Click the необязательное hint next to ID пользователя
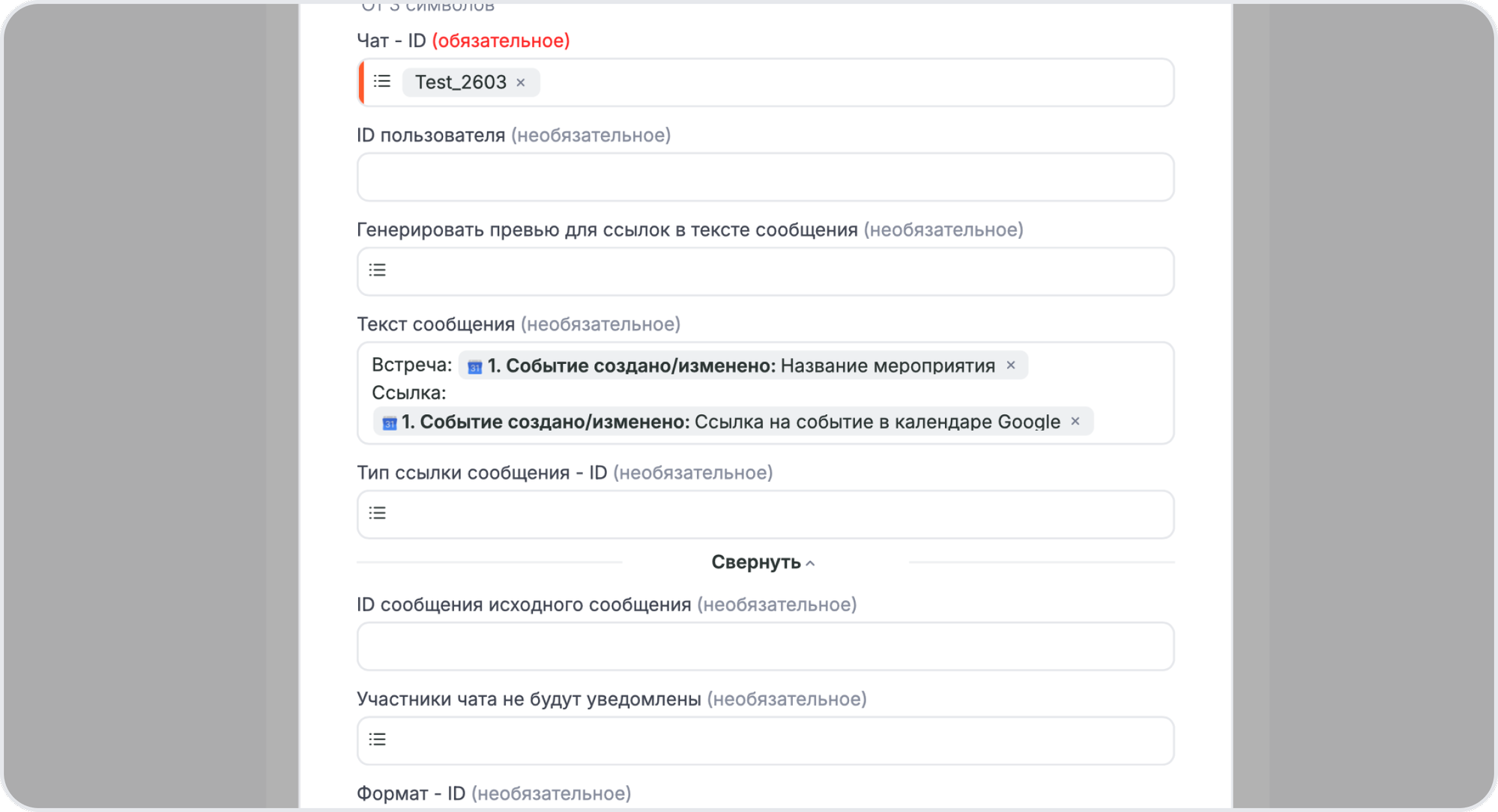Screen dimensions: 1498x812 [x=590, y=136]
